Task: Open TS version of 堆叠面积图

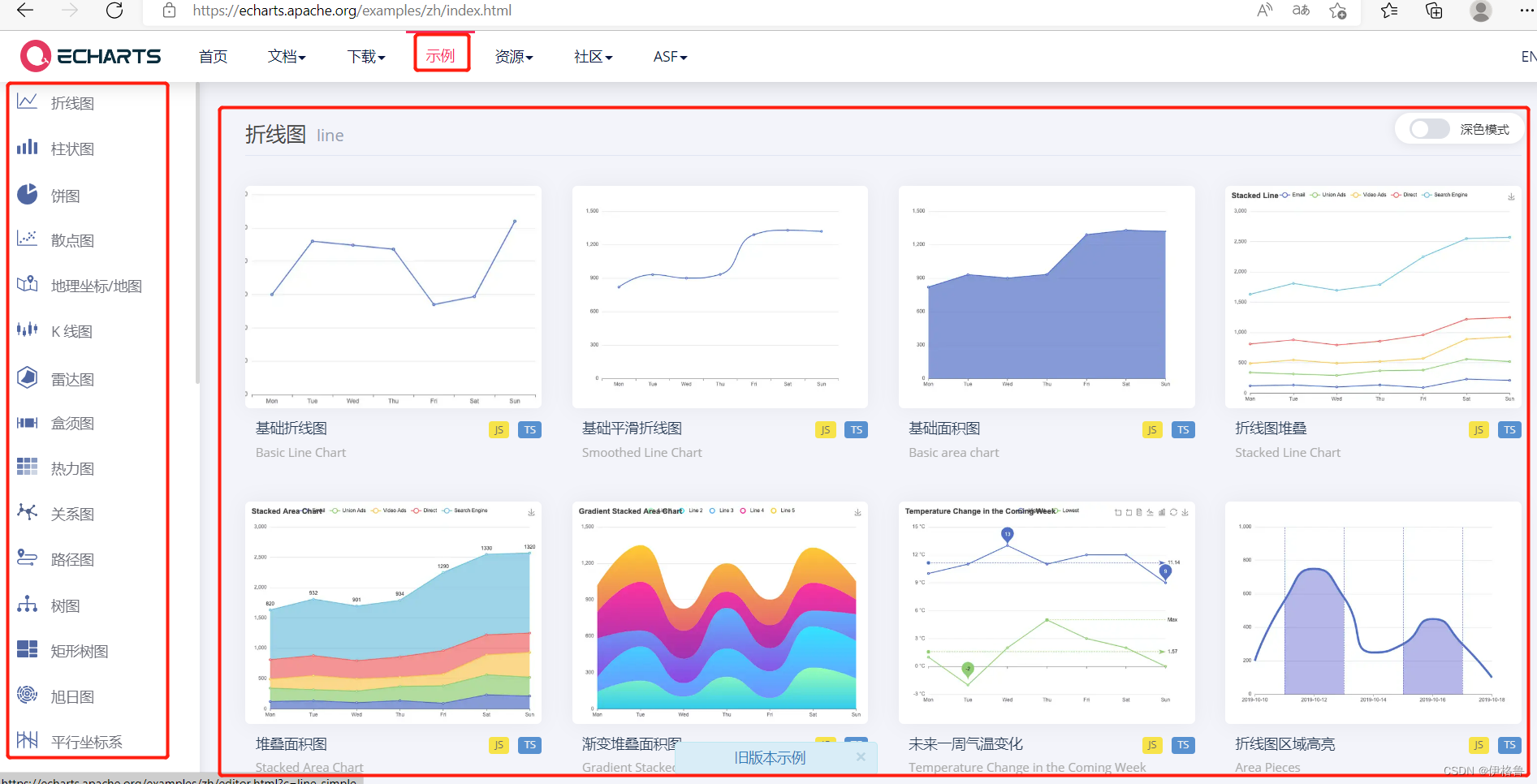Action: click(x=530, y=744)
